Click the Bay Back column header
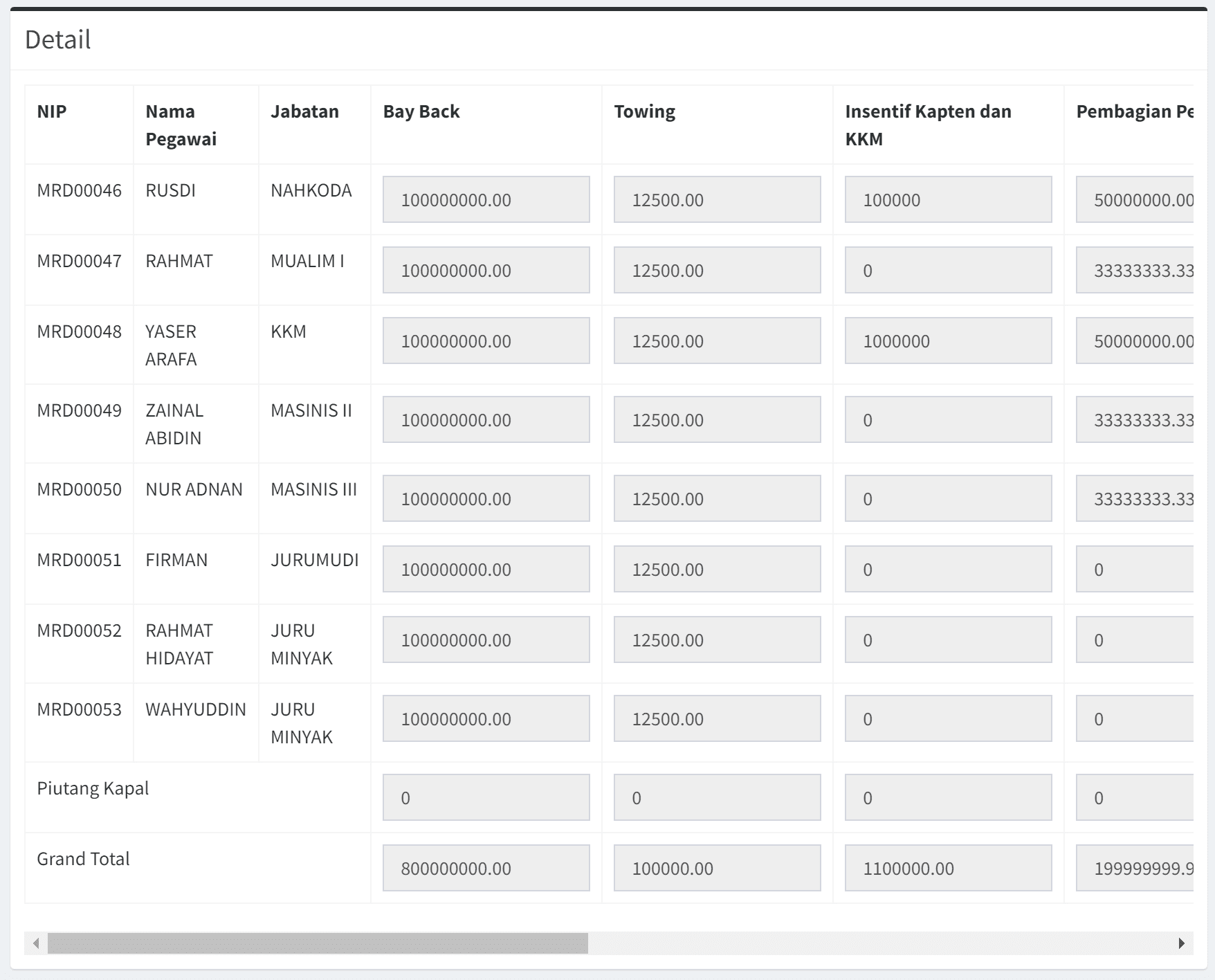Viewport: 1215px width, 980px height. (421, 111)
